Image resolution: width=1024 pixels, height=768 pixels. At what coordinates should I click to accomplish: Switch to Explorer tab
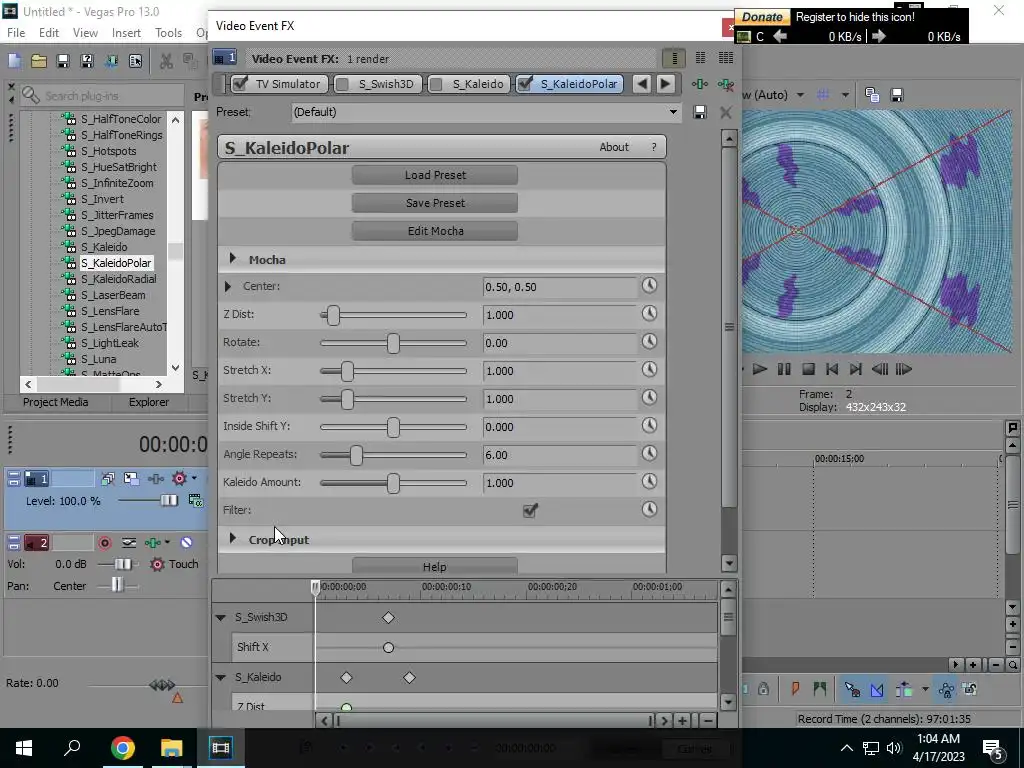pyautogui.click(x=148, y=402)
